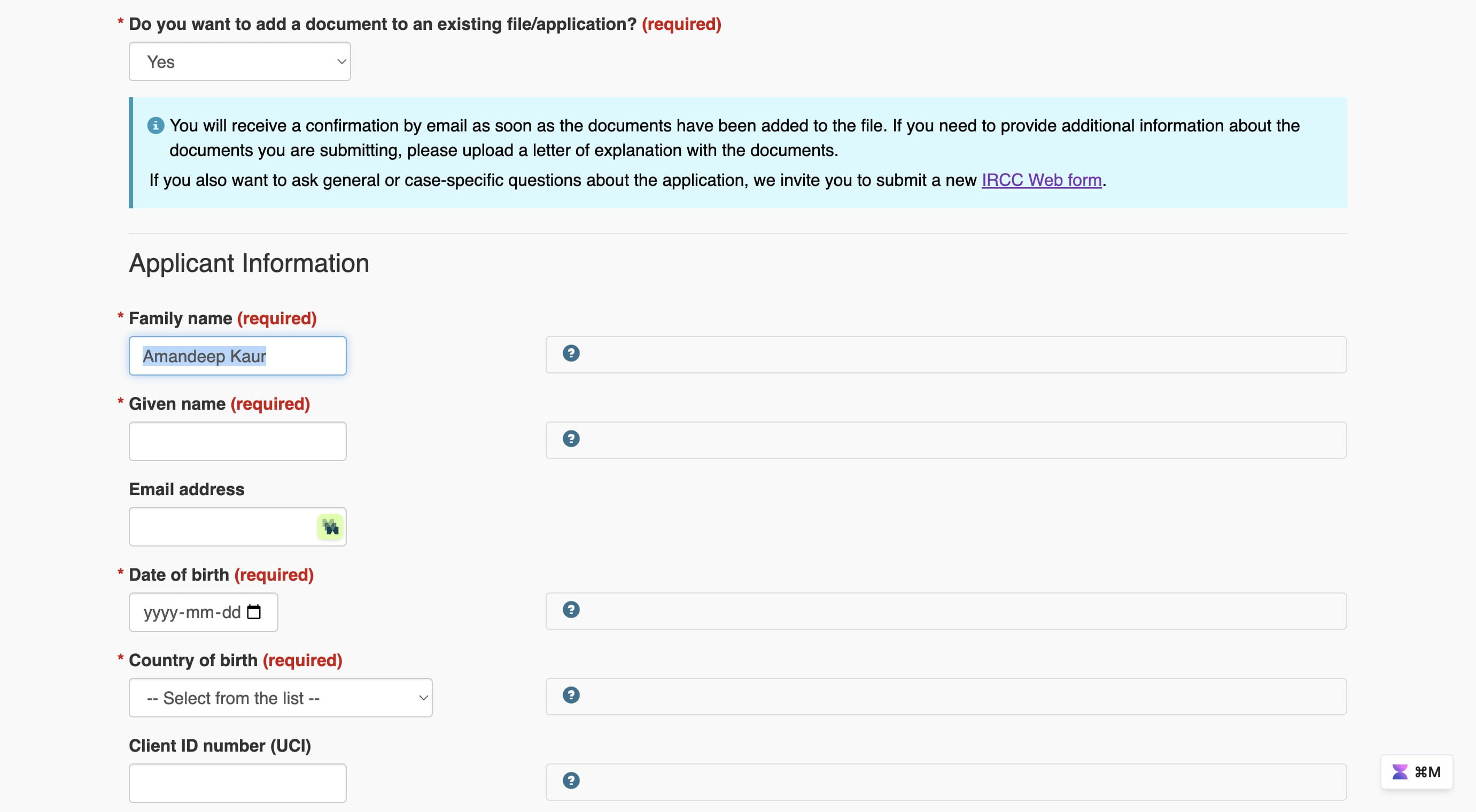This screenshot has width=1476, height=812.
Task: Click the Family name input field
Action: (x=238, y=356)
